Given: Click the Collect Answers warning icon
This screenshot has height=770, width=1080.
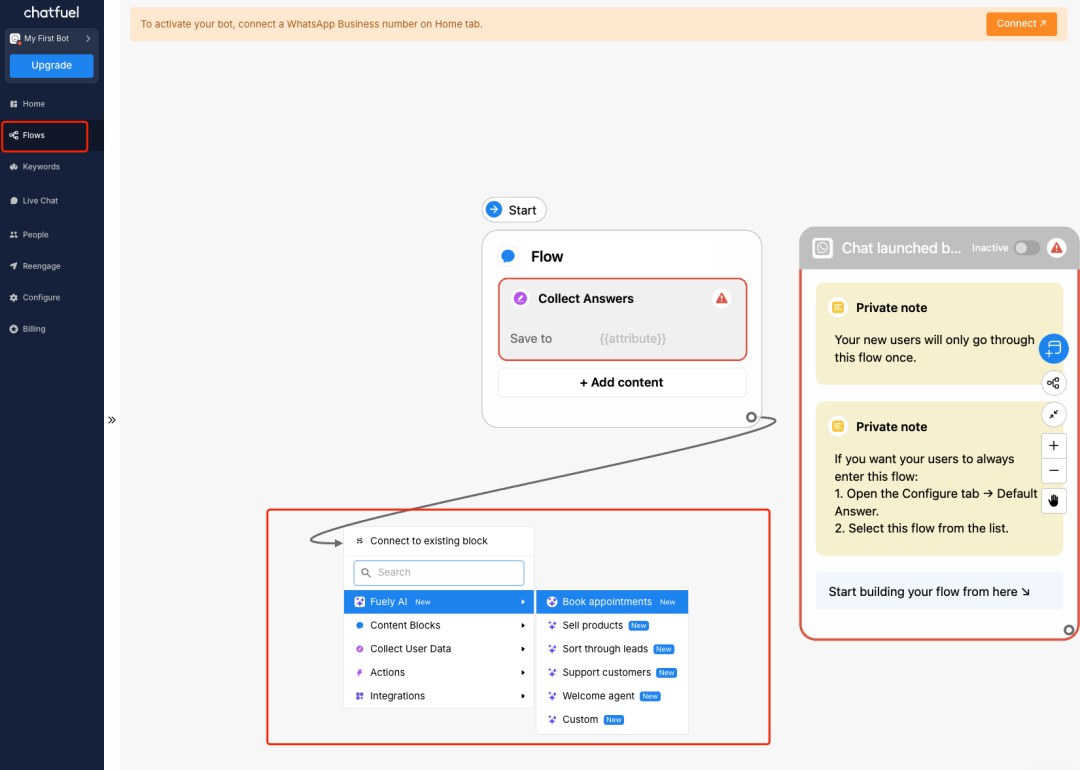Looking at the screenshot, I should coord(721,298).
